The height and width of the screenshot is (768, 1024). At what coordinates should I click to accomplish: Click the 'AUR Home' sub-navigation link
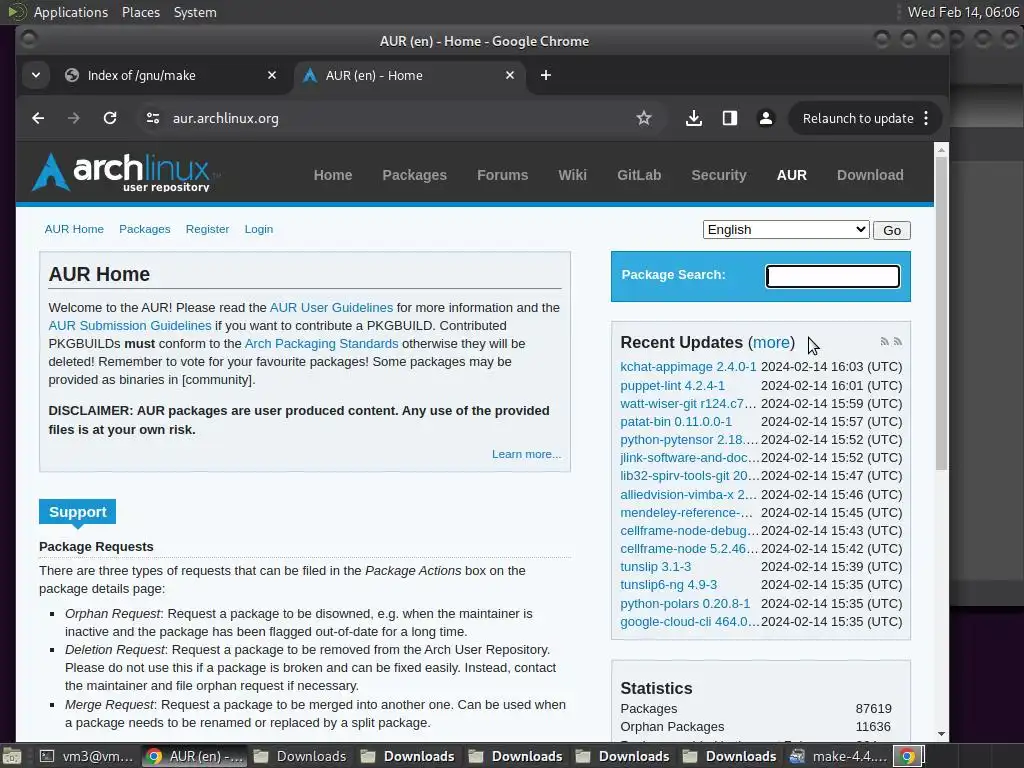pos(74,229)
